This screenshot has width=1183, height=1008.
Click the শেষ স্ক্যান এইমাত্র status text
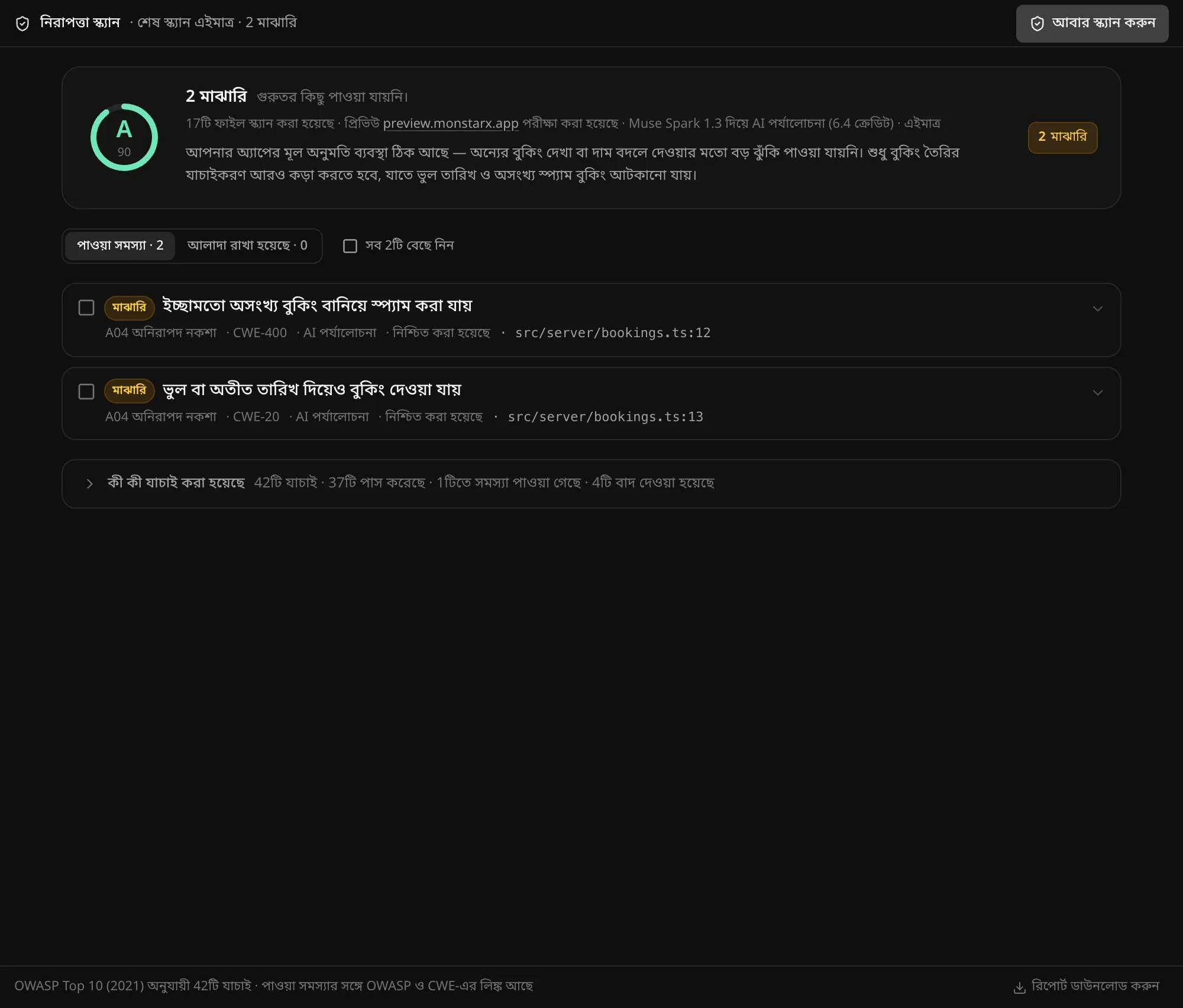[186, 23]
